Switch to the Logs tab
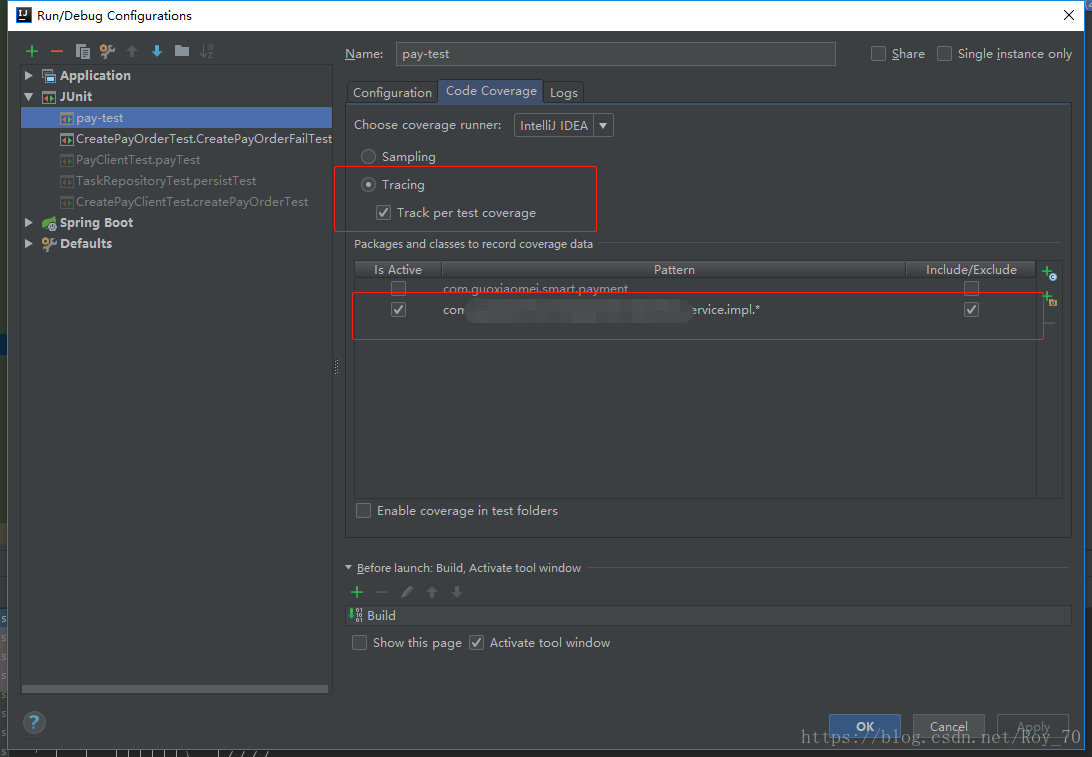The image size is (1092, 757). (x=563, y=93)
